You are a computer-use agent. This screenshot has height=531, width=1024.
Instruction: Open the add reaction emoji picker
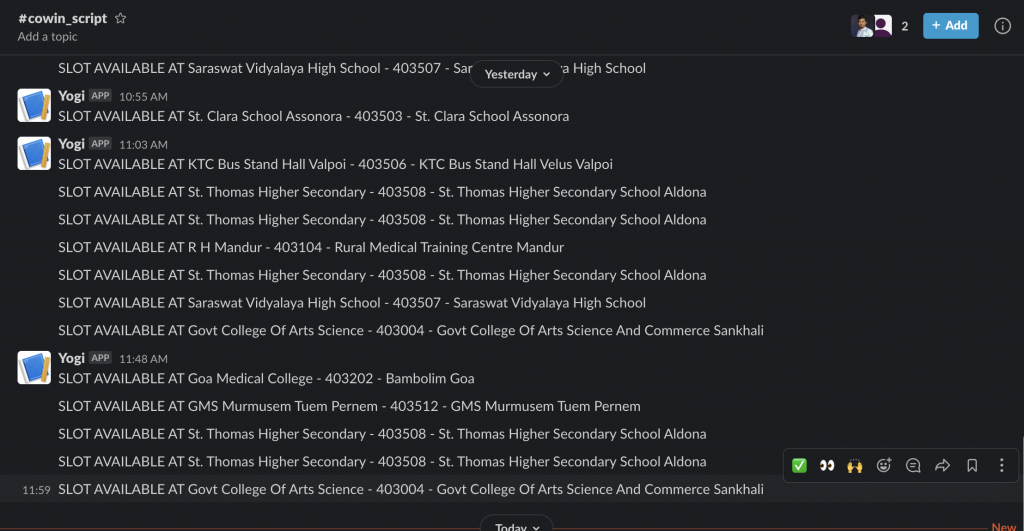coord(884,465)
